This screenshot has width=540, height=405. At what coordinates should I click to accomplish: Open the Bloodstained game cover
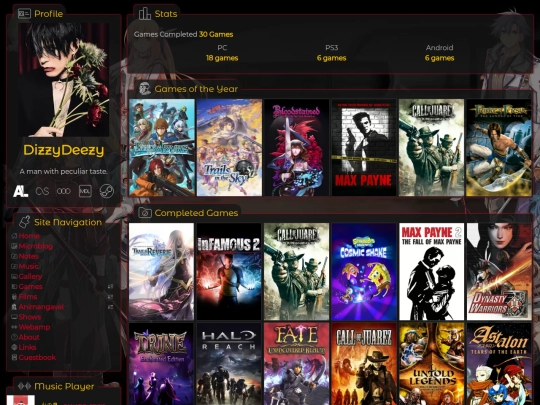coord(297,147)
